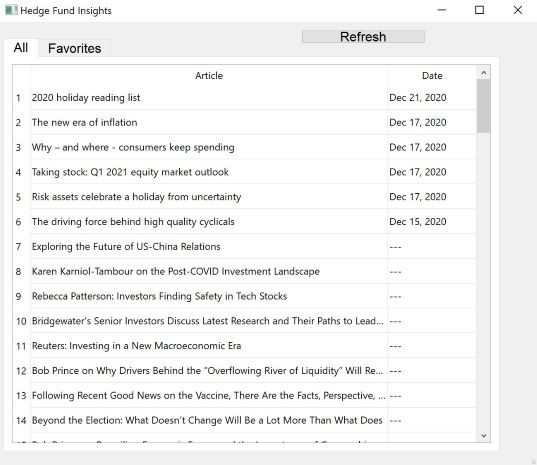Viewport: 537px width, 465px height.
Task: Click Exploring the Future of US-China Relations
Action: (x=126, y=247)
